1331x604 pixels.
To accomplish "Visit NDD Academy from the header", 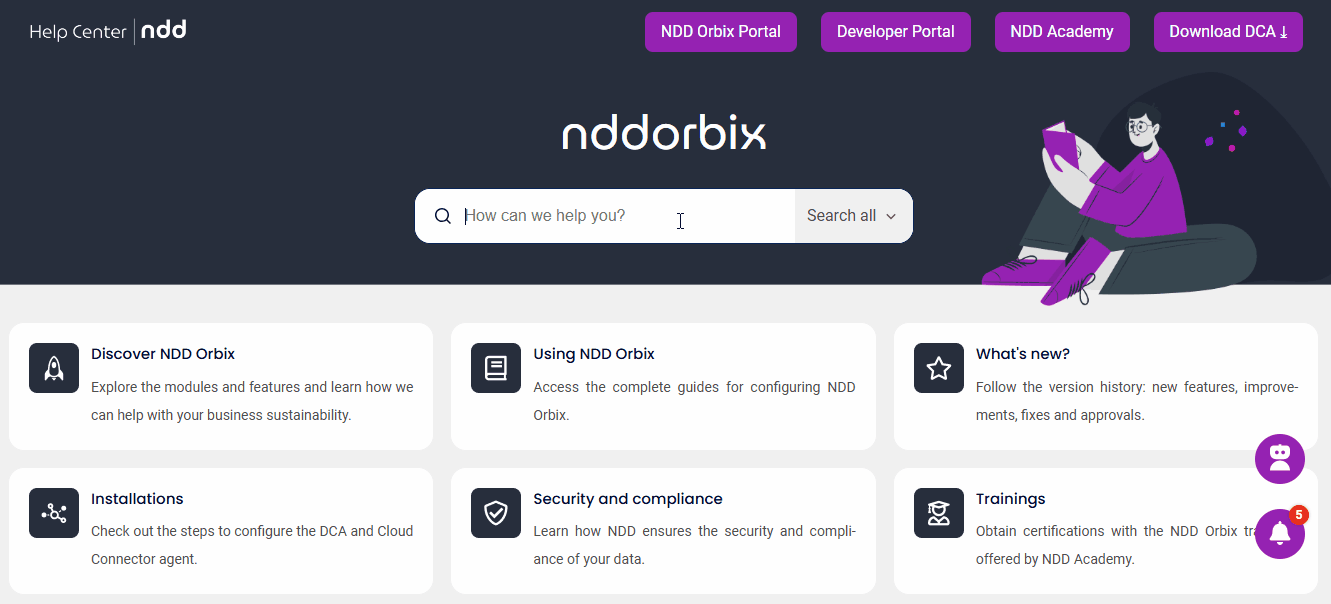I will (1061, 32).
